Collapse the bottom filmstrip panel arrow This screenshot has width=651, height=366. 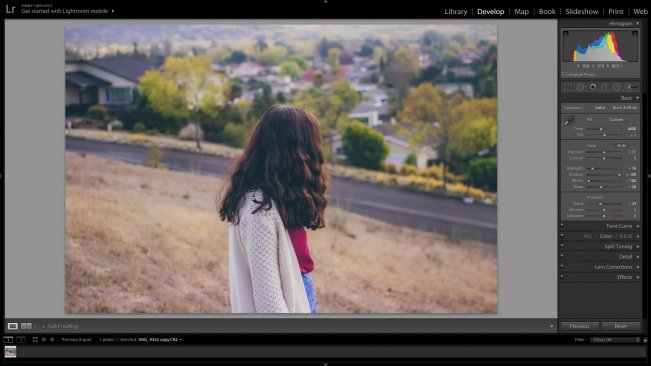(326, 364)
